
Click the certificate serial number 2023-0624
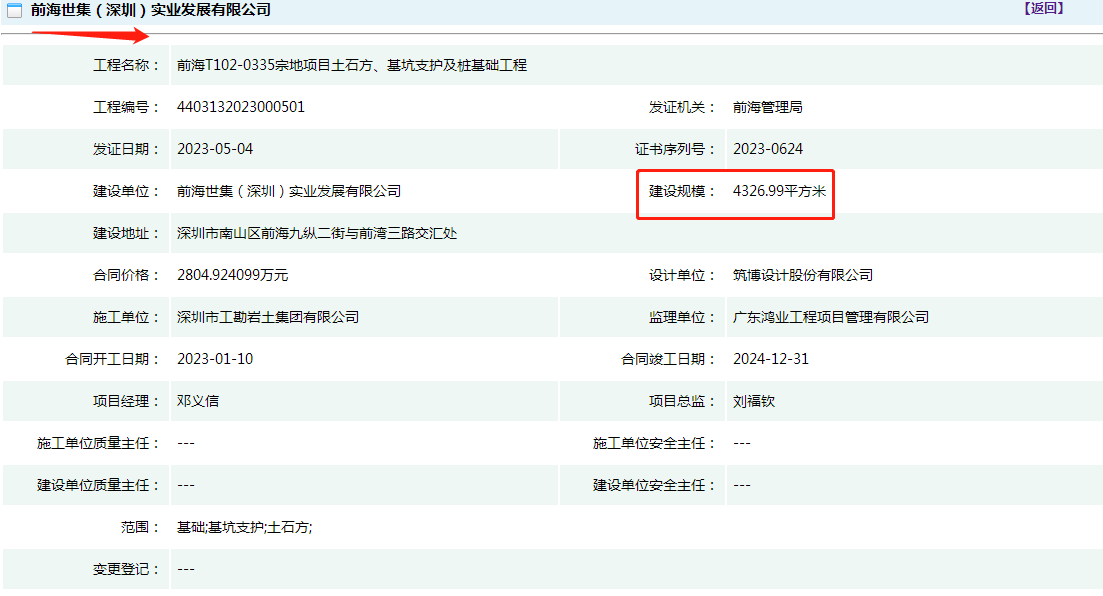pos(767,149)
